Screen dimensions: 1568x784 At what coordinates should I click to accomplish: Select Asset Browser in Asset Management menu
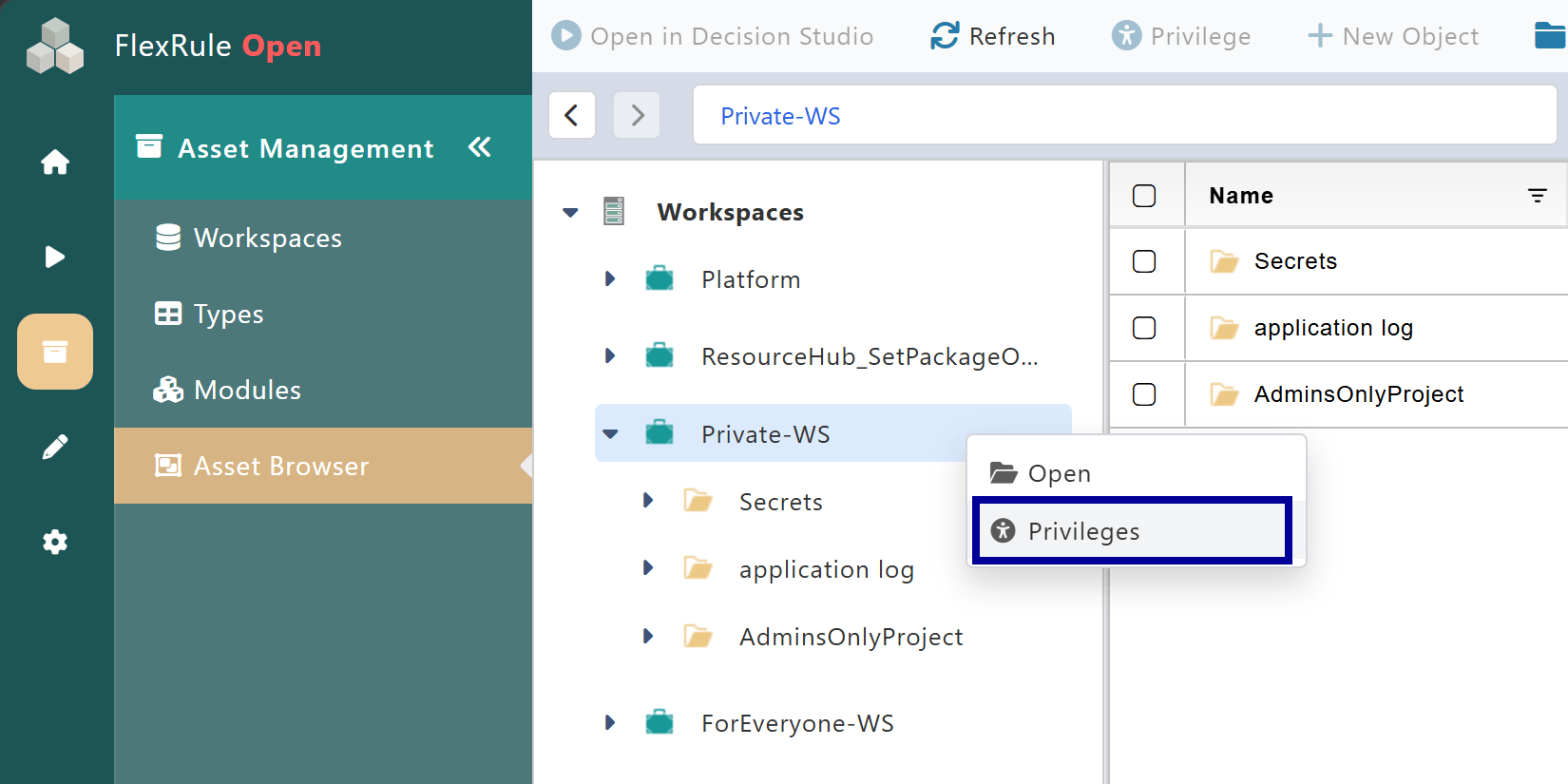323,466
